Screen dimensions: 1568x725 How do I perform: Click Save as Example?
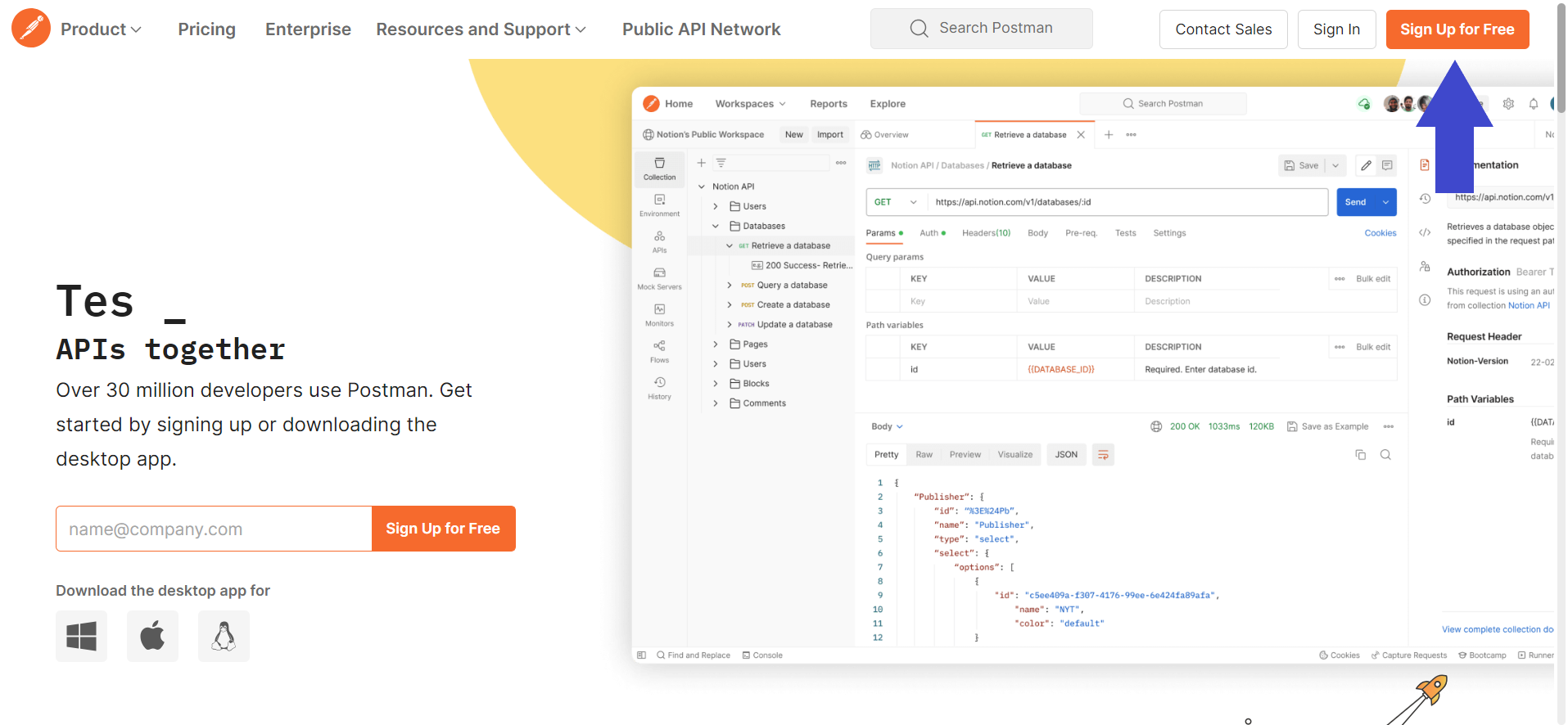1328,426
